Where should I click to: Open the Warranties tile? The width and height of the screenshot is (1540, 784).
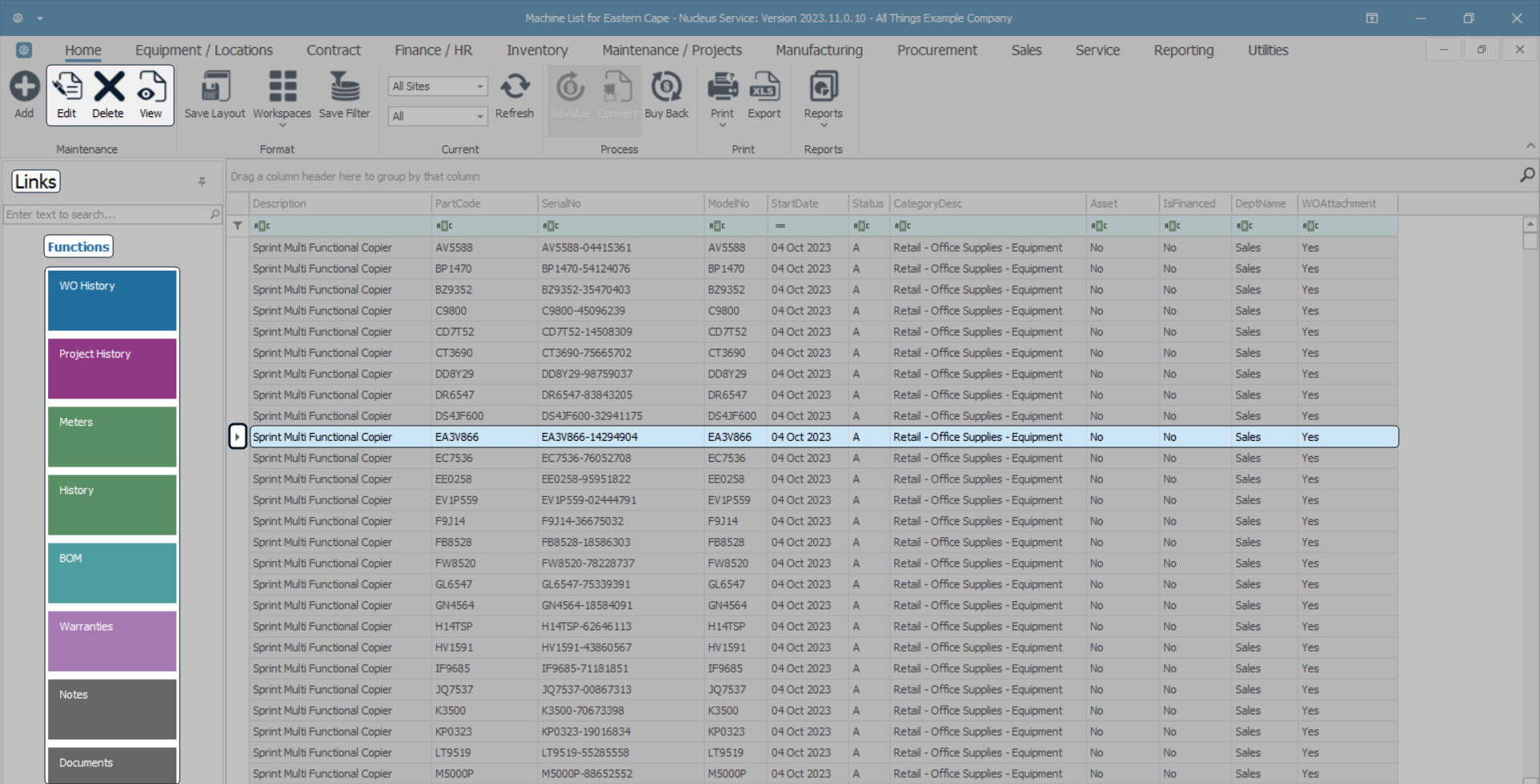112,641
